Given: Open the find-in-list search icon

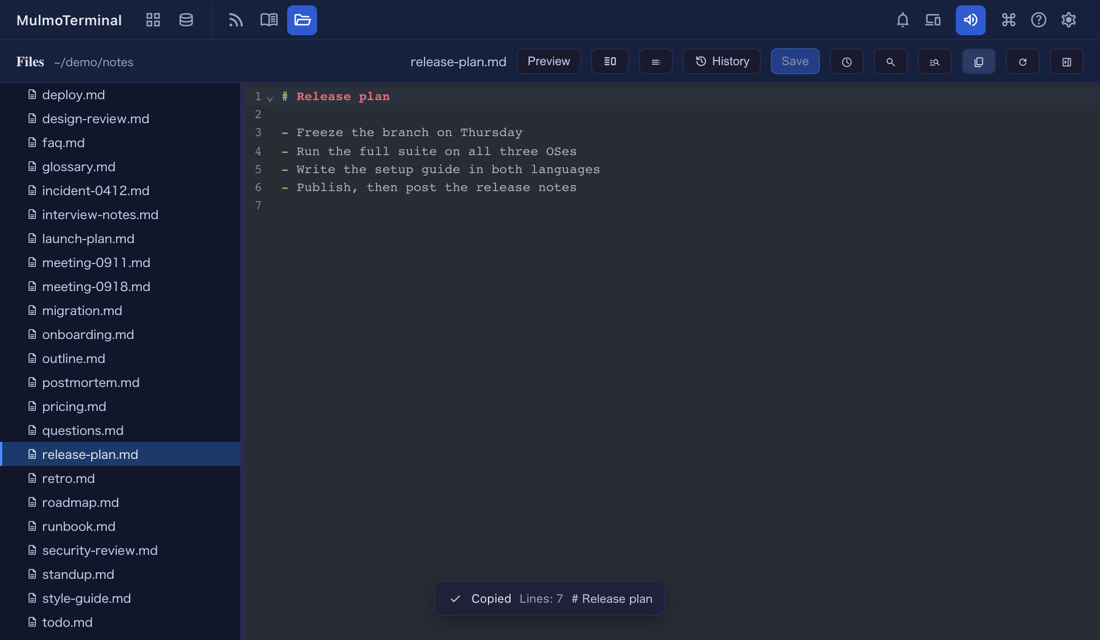Looking at the screenshot, I should 934,62.
